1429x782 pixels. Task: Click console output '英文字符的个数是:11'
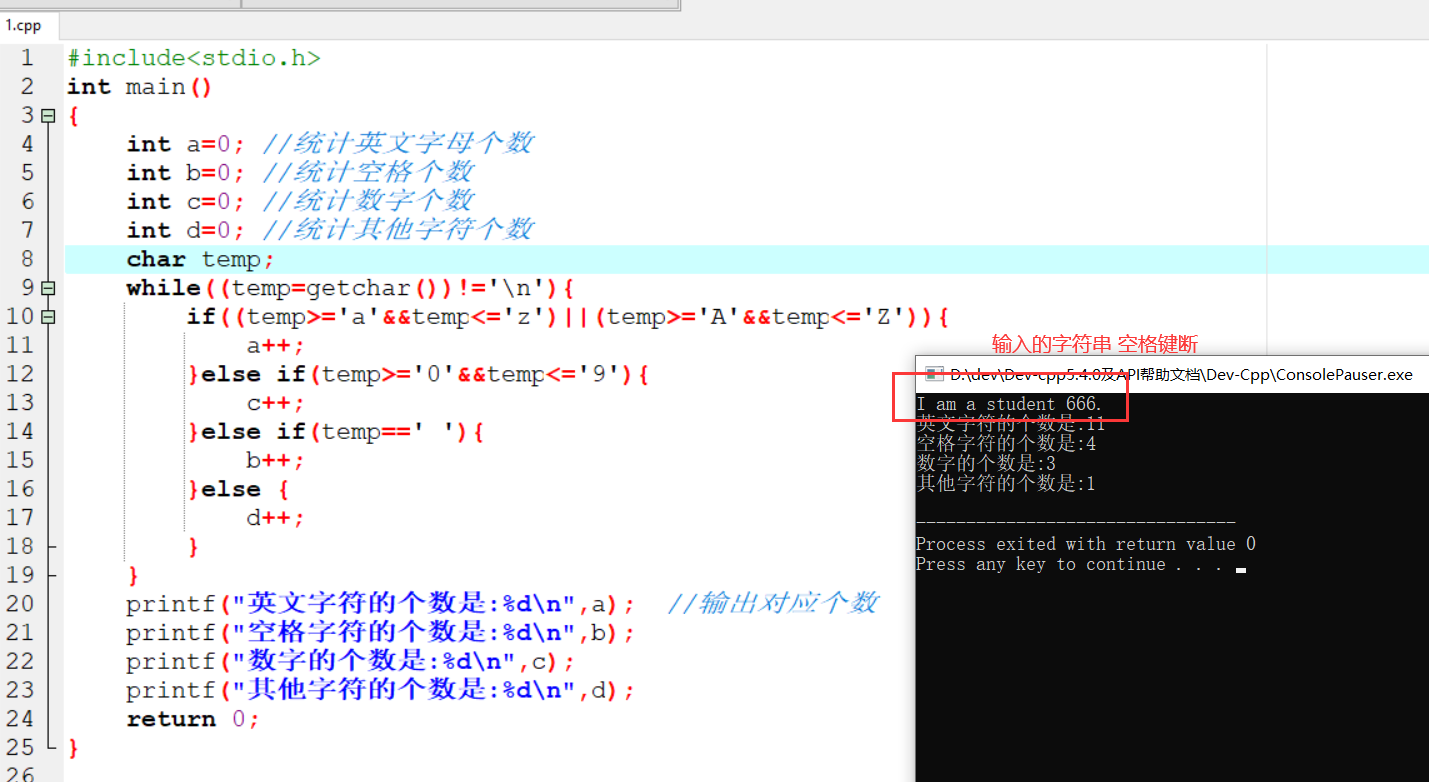[1011, 424]
